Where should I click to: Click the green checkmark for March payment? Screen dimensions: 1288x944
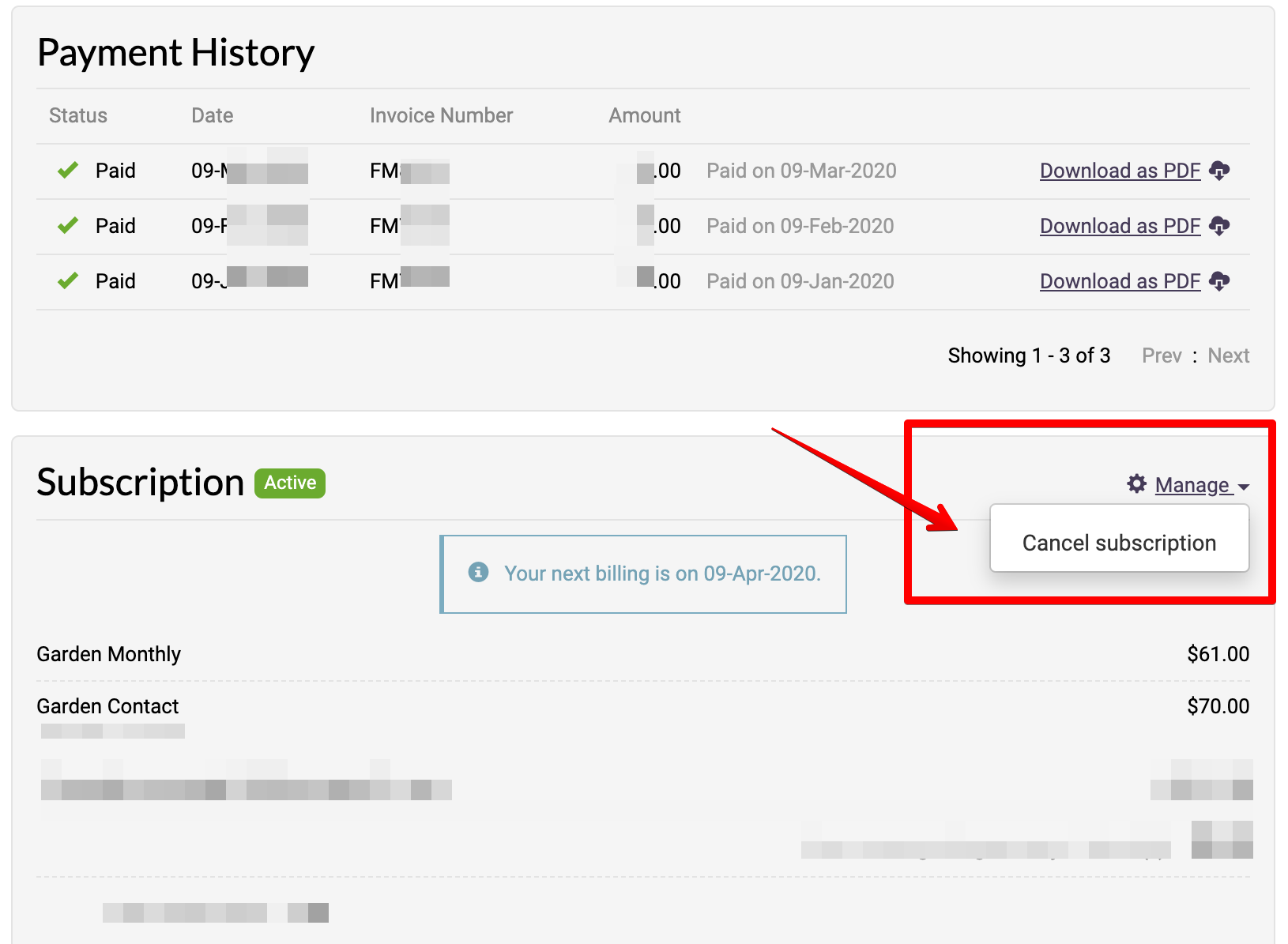coord(68,170)
